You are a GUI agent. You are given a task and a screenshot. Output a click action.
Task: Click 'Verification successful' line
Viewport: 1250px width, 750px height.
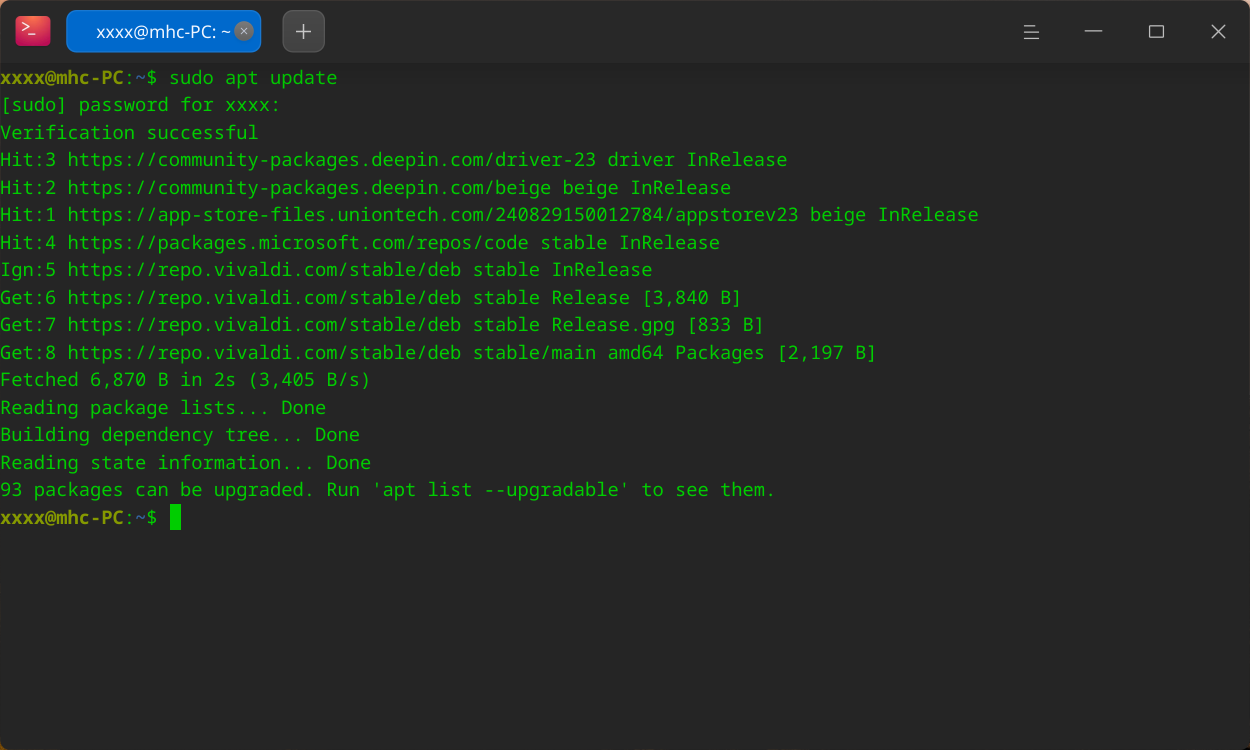pyautogui.click(x=130, y=133)
